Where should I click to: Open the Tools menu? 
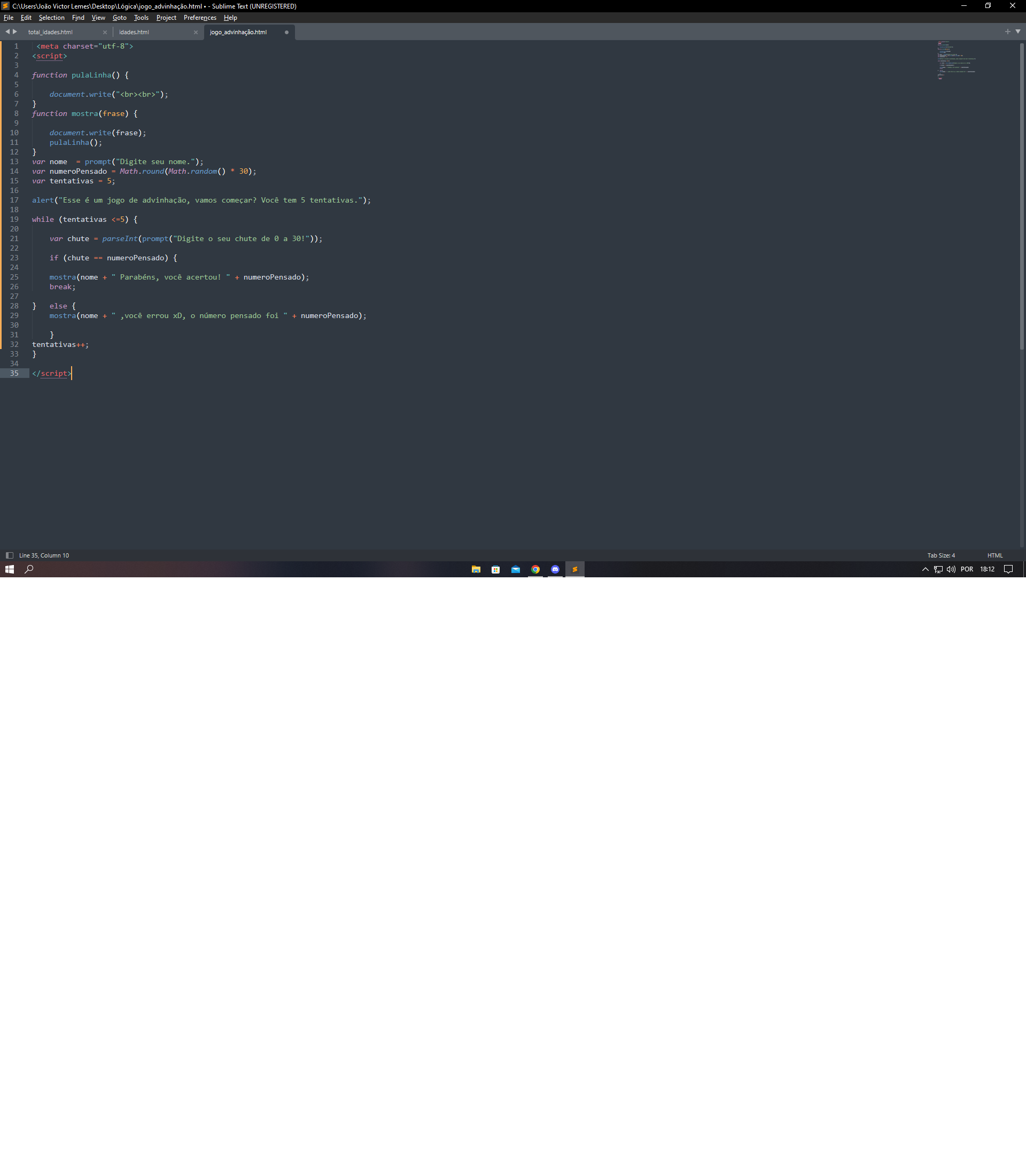pyautogui.click(x=142, y=18)
